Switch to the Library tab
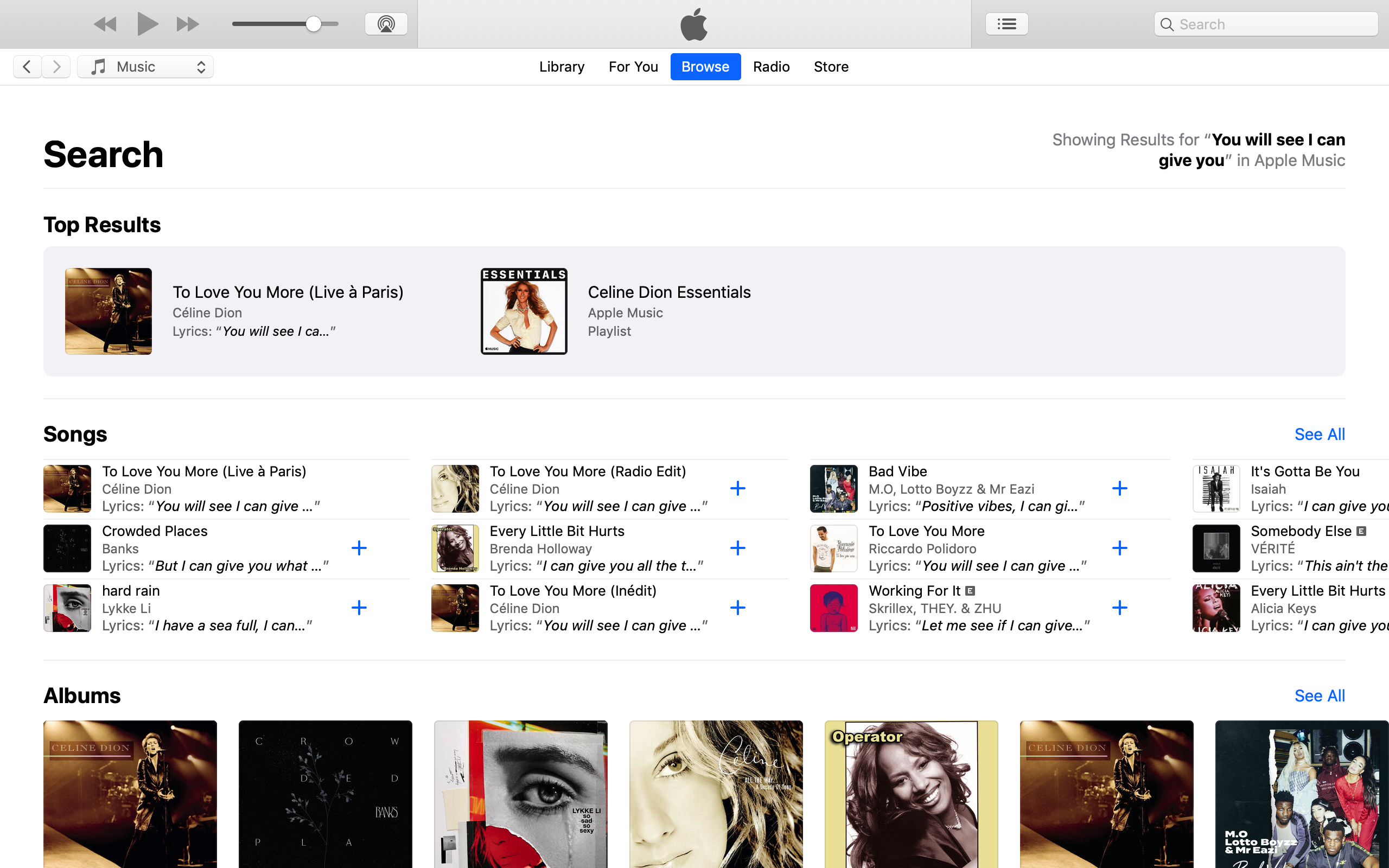This screenshot has height=868, width=1389. coord(562,67)
